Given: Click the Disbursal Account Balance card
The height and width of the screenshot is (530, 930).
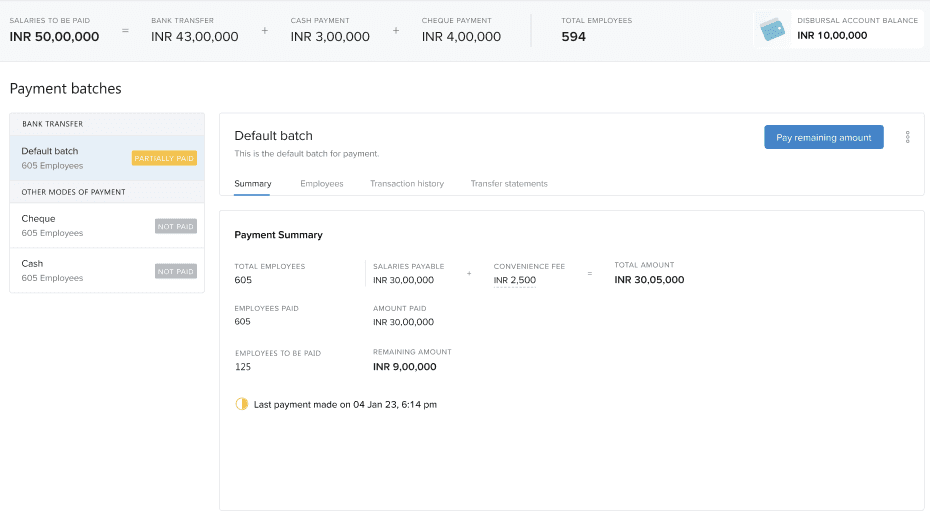Looking at the screenshot, I should [x=840, y=28].
